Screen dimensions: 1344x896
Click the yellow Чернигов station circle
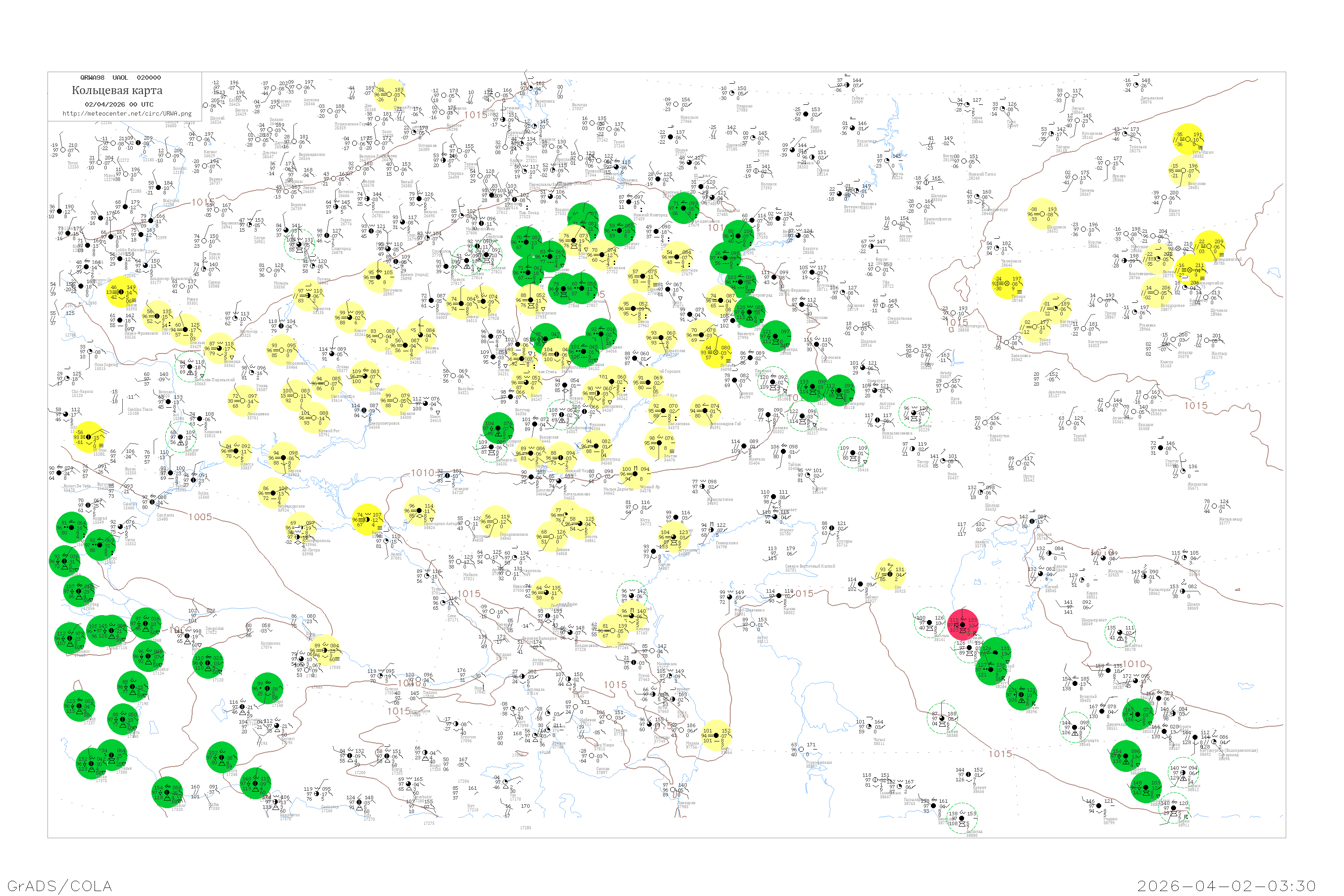click(x=309, y=295)
